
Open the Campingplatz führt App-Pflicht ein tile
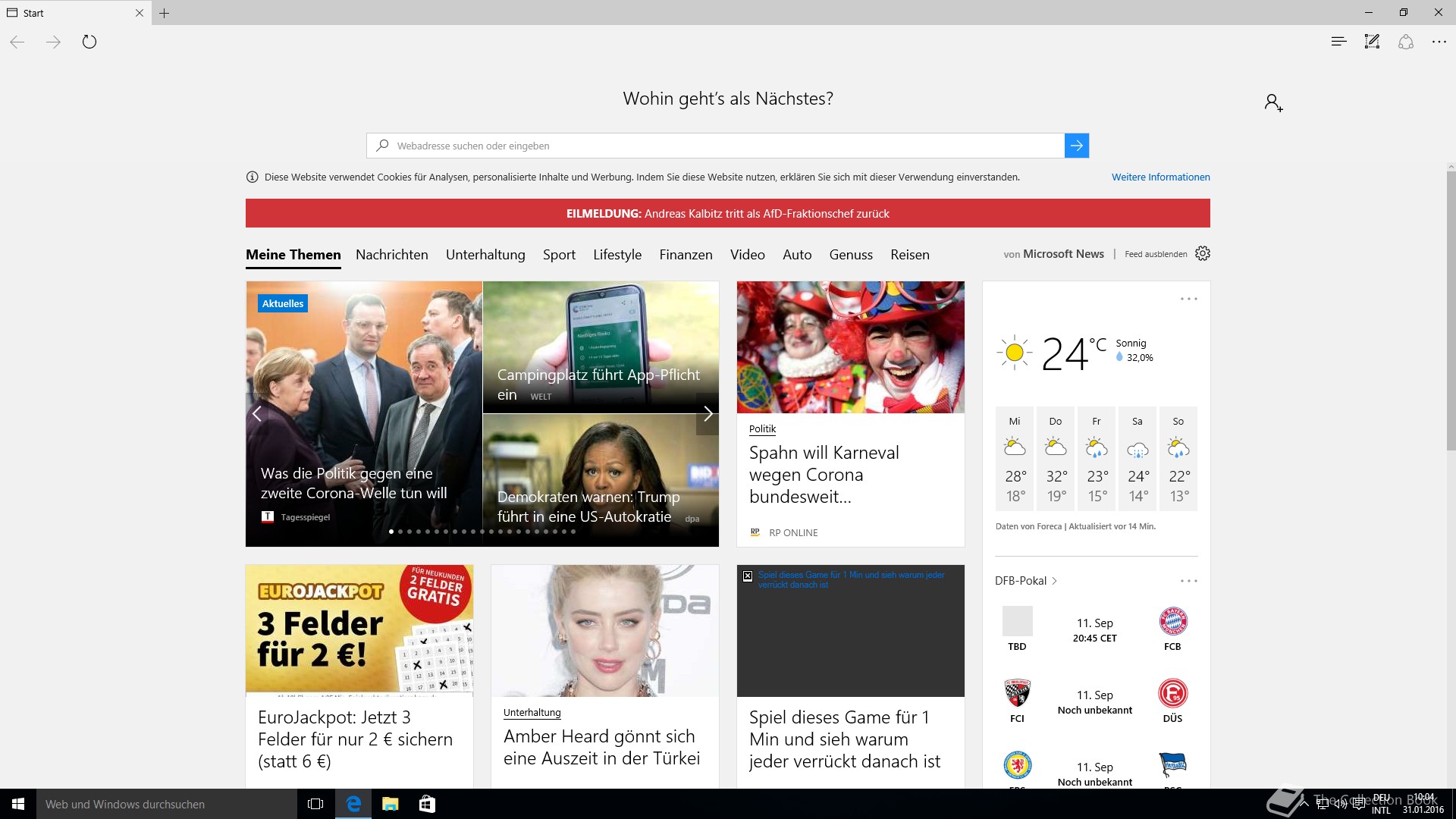pyautogui.click(x=601, y=347)
